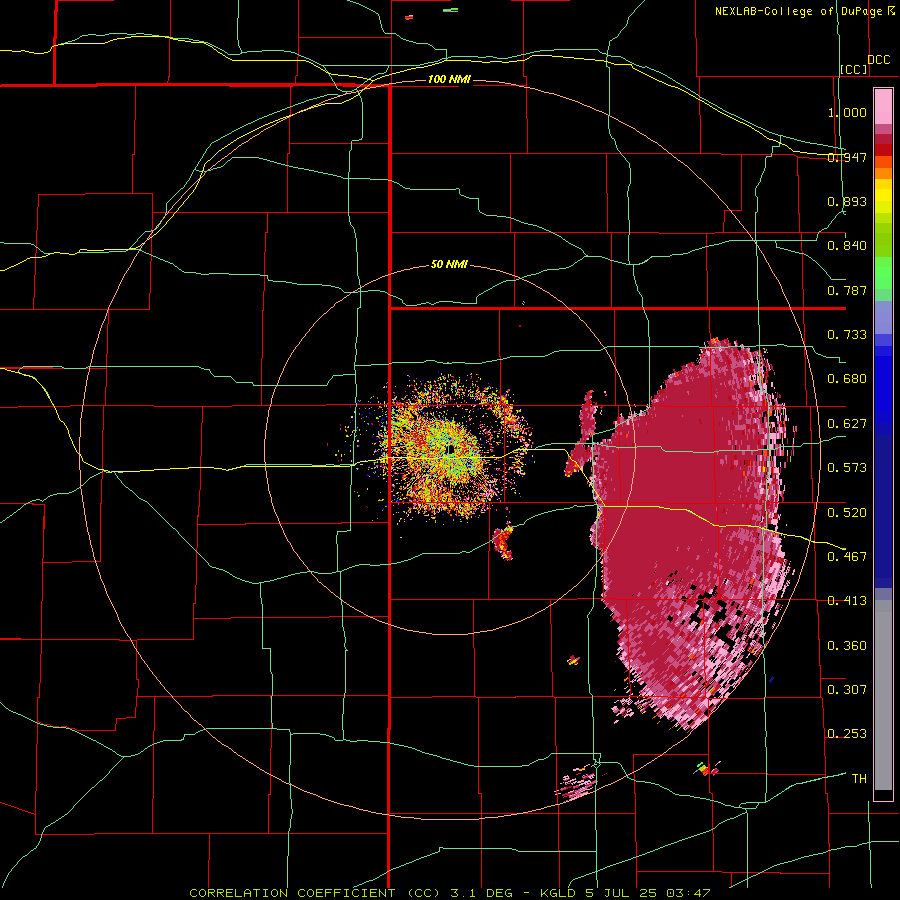Viewport: 900px width, 900px height.
Task: Pick the gray band in the color legend
Action: (x=883, y=695)
